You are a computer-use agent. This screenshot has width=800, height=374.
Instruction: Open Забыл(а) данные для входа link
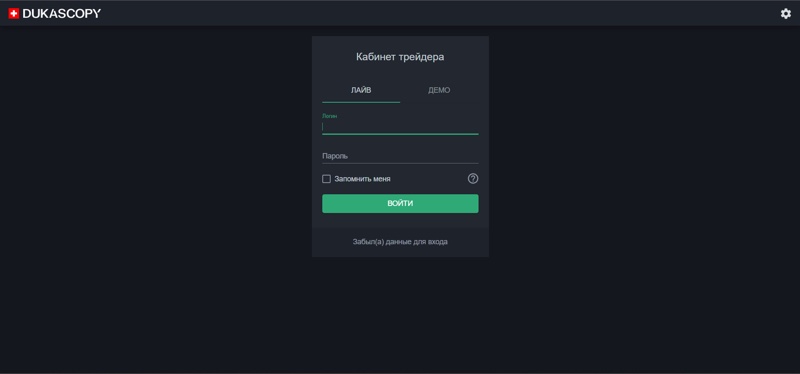tap(400, 242)
